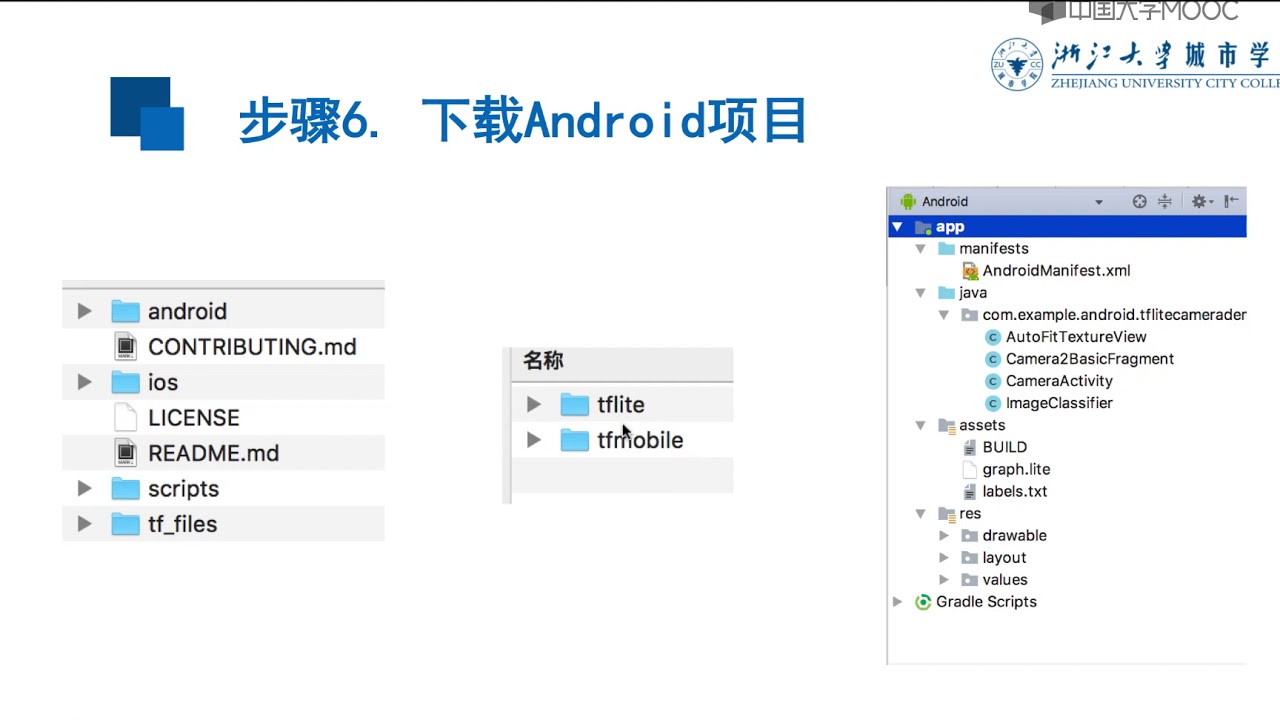This screenshot has height=720, width=1280.
Task: Click the res folder icon
Action: (946, 513)
